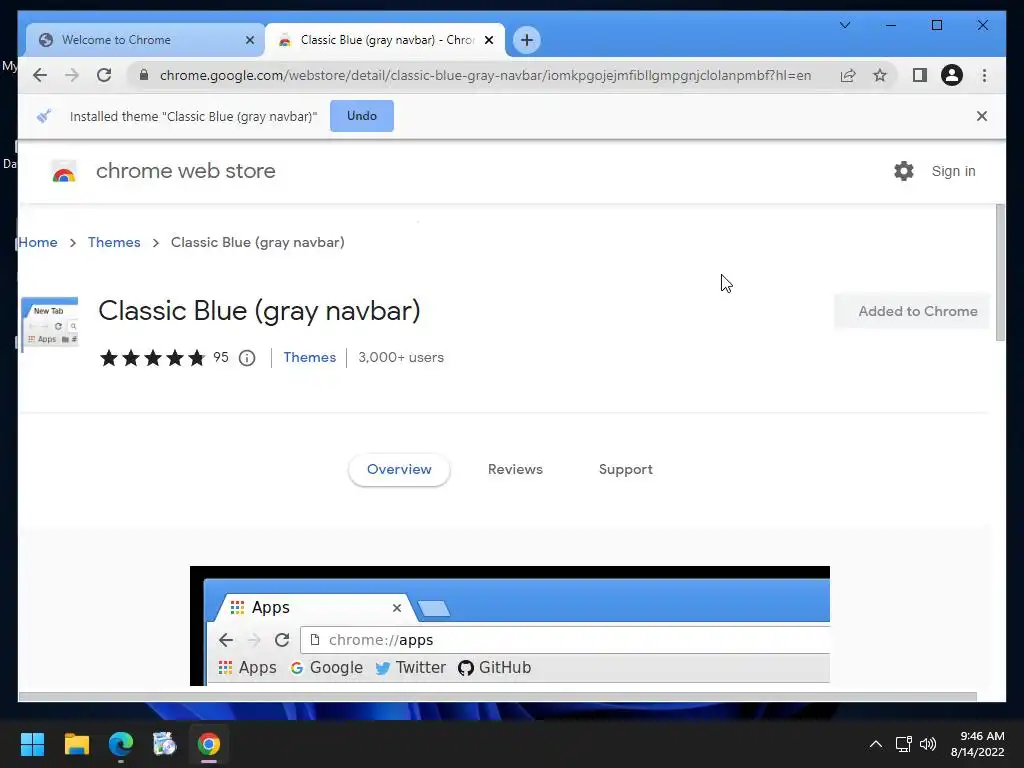Sign in to the Chrome Web Store
The image size is (1024, 768).
(x=953, y=171)
